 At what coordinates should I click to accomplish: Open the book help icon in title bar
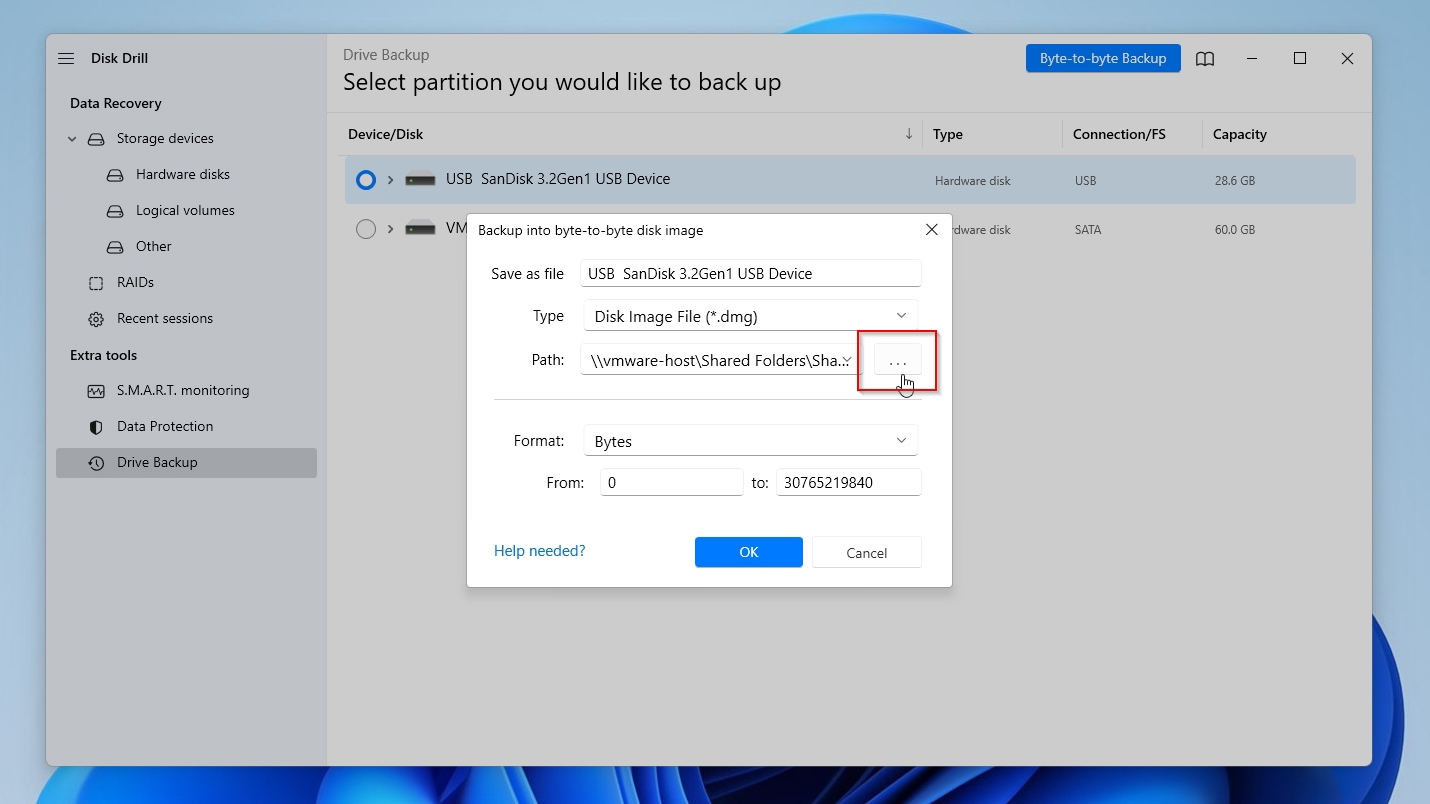tap(1205, 59)
